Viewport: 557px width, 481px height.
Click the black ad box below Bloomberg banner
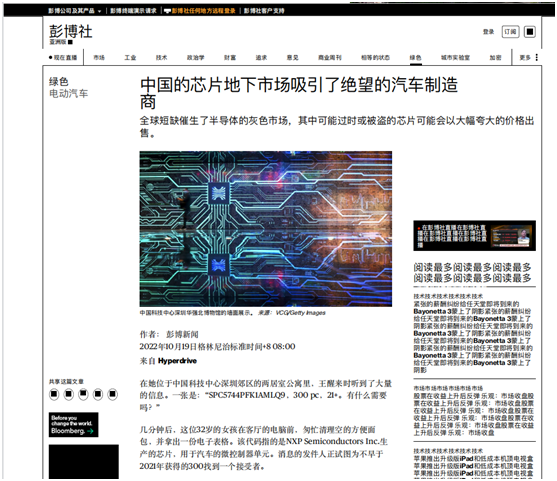tap(84, 461)
